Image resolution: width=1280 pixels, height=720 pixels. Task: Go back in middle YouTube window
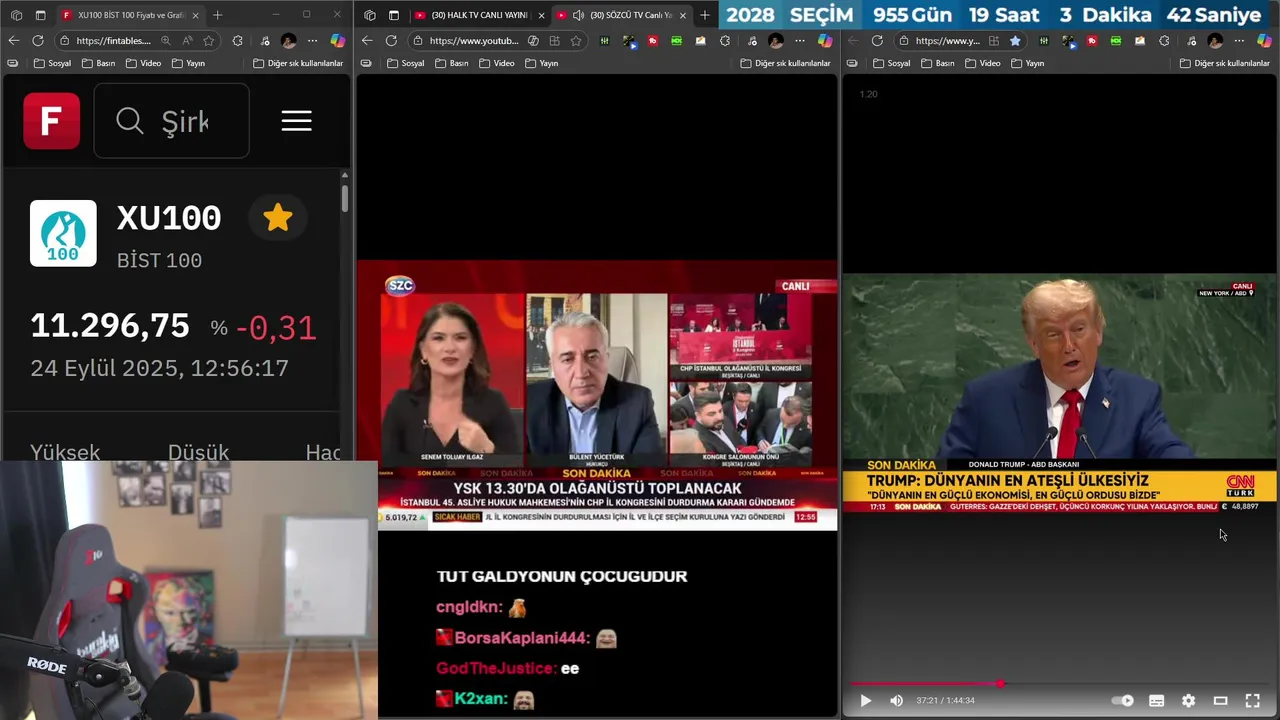[367, 40]
